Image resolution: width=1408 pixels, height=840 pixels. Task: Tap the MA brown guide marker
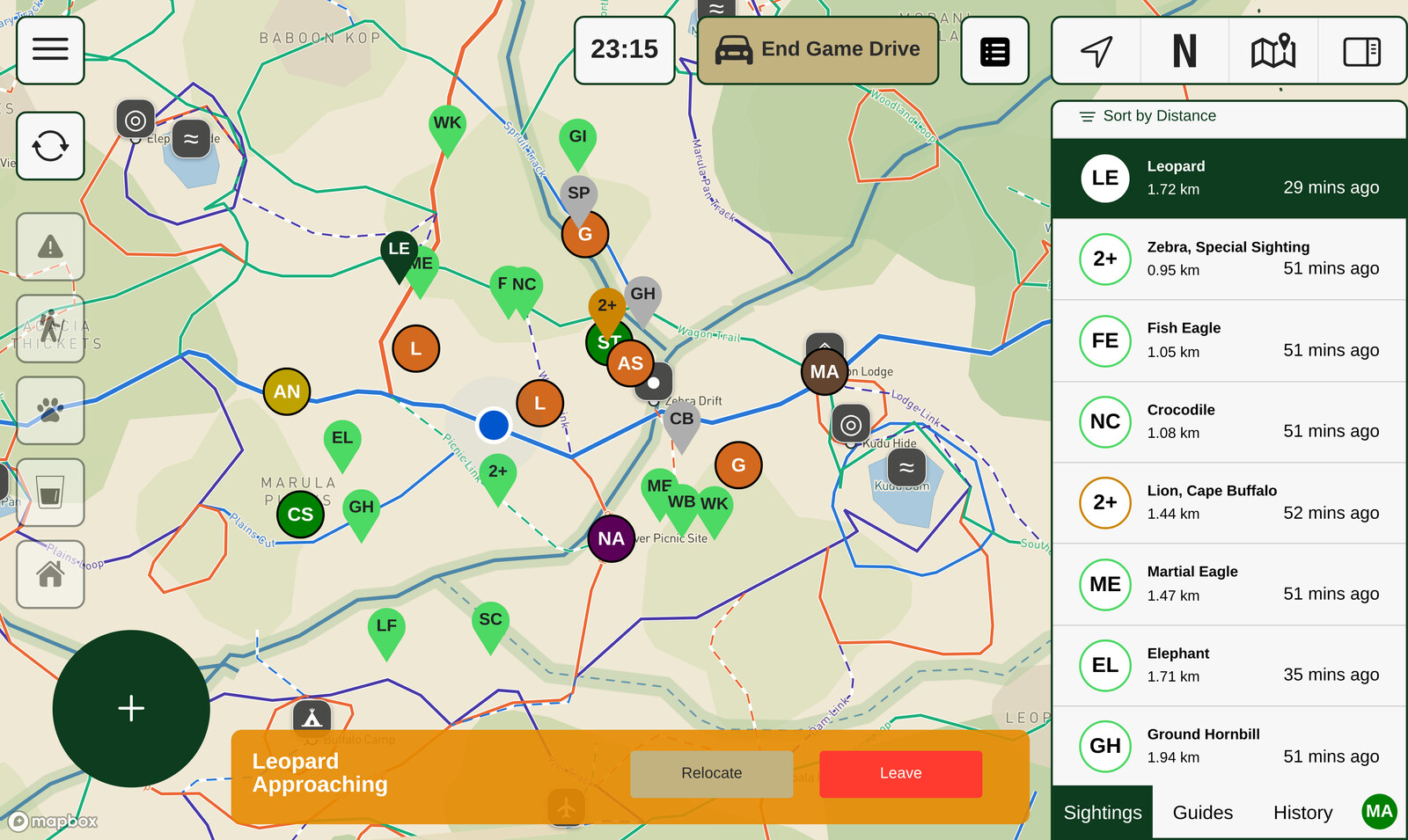click(x=825, y=371)
